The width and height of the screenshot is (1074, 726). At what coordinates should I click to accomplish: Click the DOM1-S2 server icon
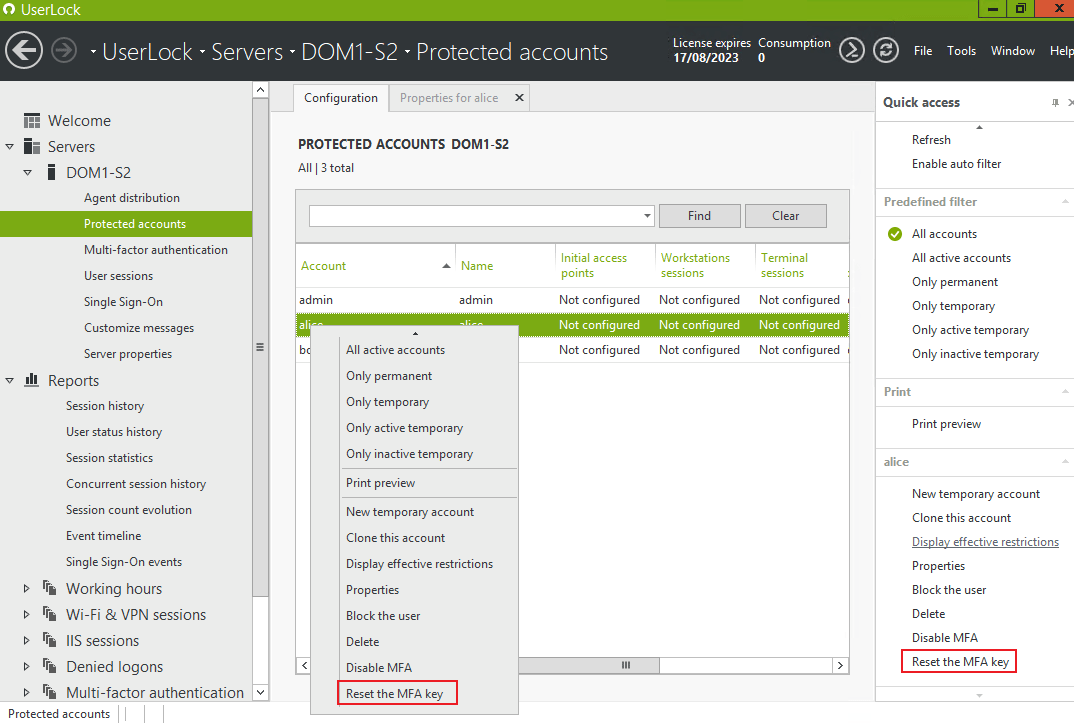[x=51, y=173]
